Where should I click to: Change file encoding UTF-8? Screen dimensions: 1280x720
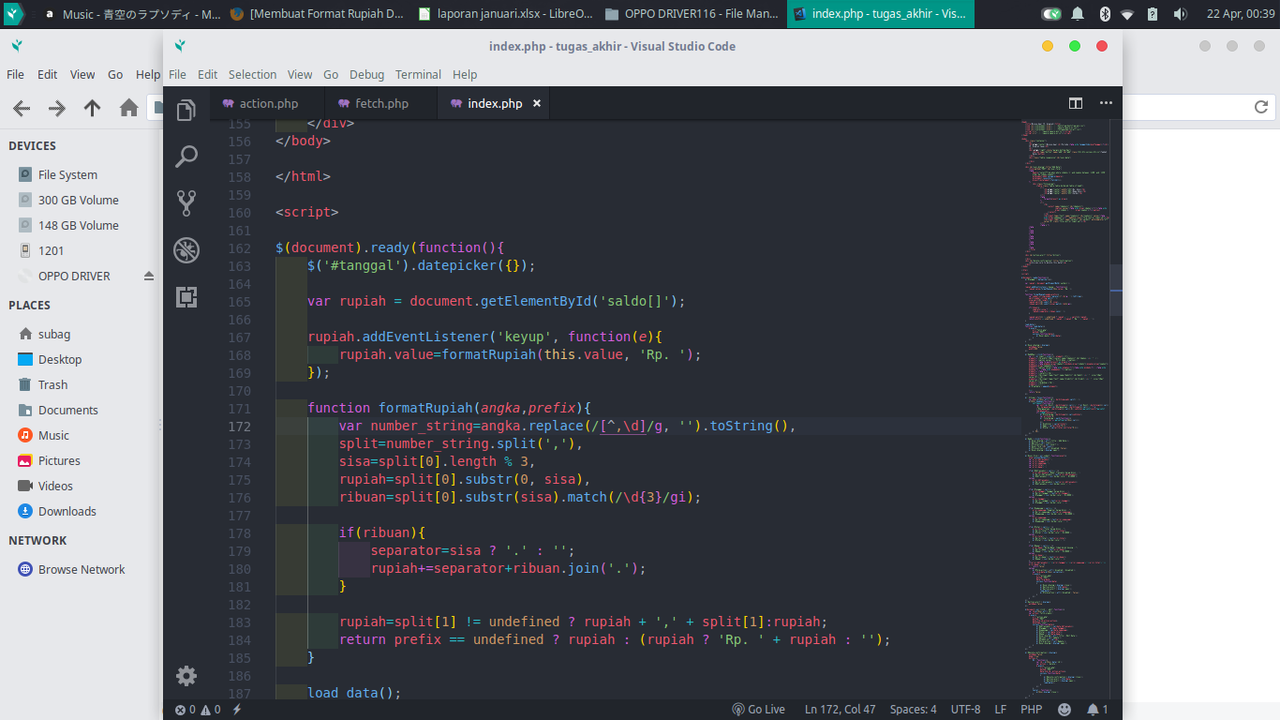pyautogui.click(x=966, y=709)
